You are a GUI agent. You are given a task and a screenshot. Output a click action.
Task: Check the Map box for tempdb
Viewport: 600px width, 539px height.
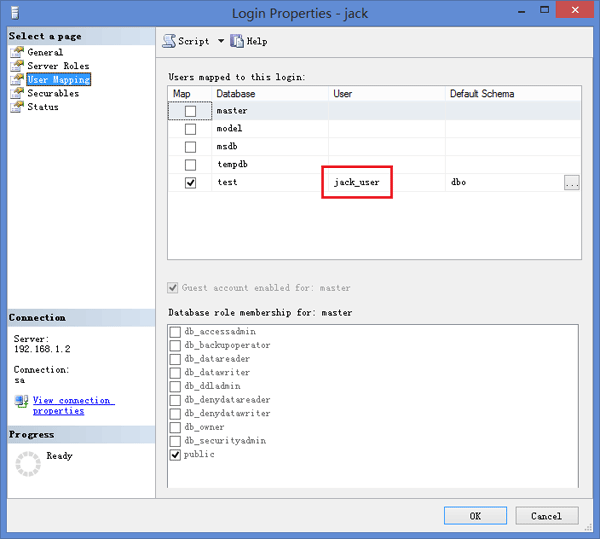(190, 165)
